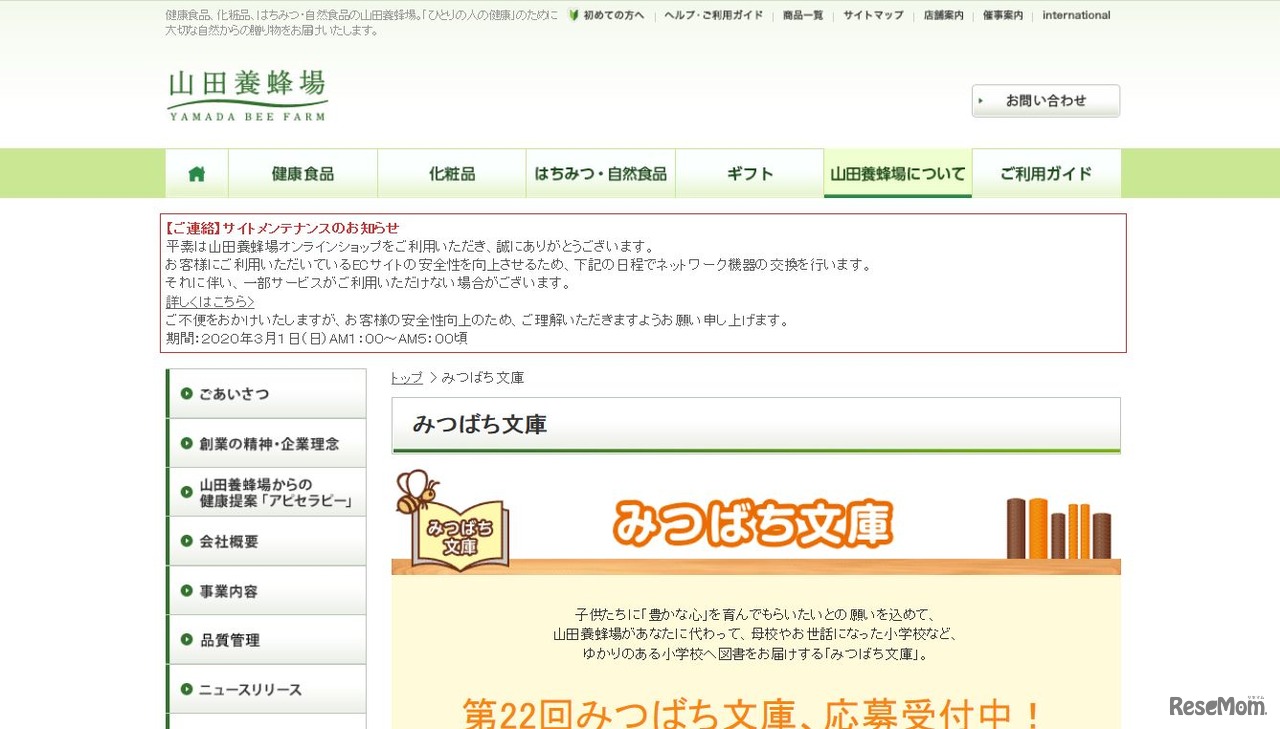Select the 山田養蜂場について tab
The height and width of the screenshot is (729, 1280).
(898, 173)
